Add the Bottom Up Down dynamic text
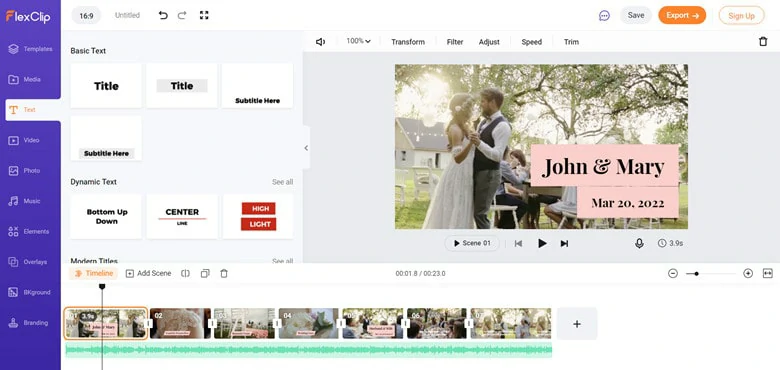 pos(106,216)
